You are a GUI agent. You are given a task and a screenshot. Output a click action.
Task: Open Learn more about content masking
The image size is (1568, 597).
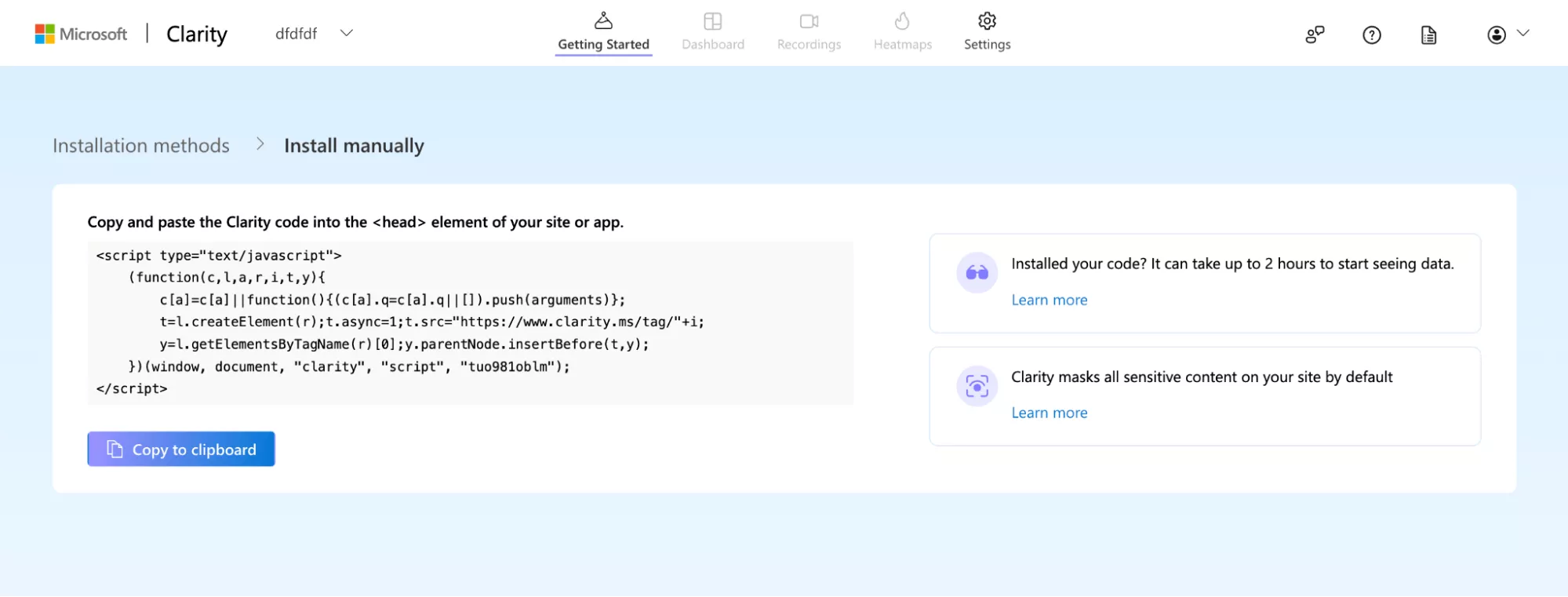[1049, 413]
